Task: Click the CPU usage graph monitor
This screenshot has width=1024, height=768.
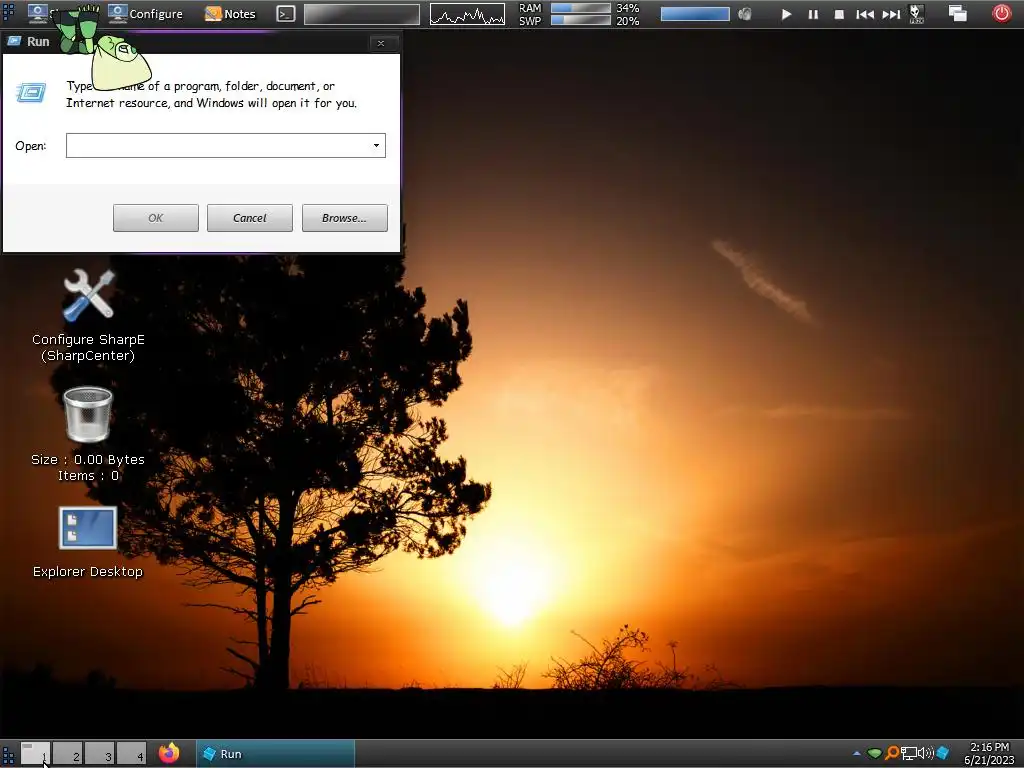Action: click(467, 14)
